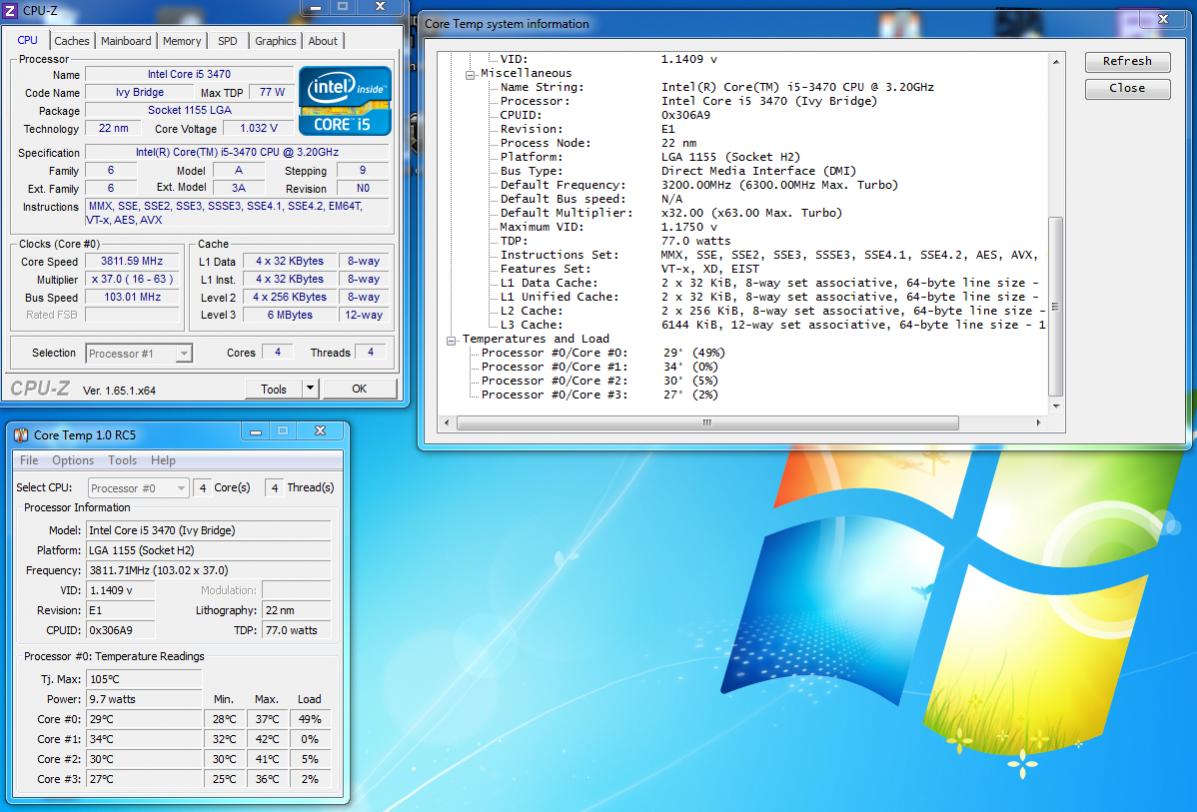Click the TDP 77.0 watts field
Viewport: 1197px width, 812px height.
point(297,630)
